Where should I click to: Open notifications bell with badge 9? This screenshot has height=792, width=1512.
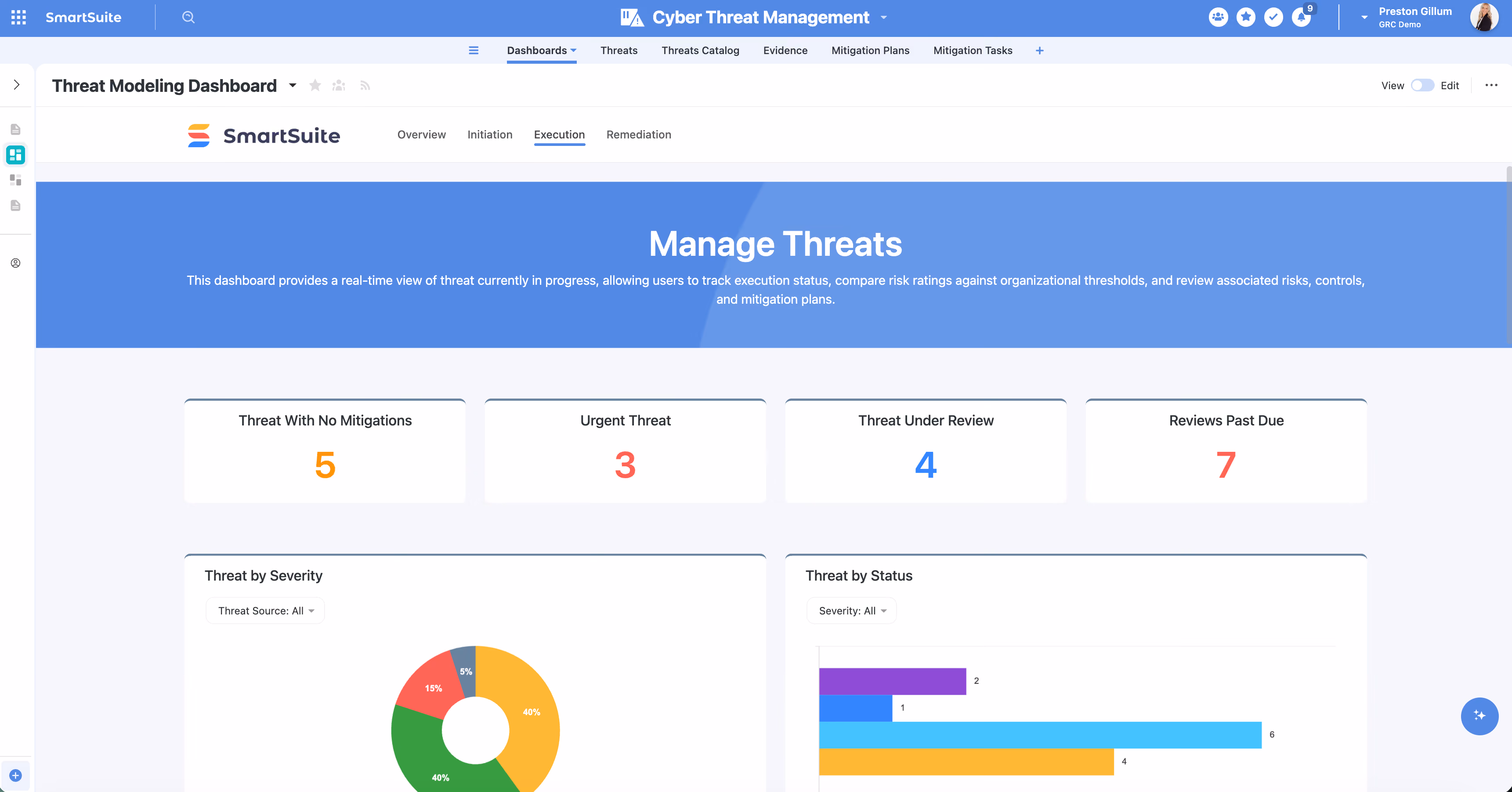(x=1301, y=17)
